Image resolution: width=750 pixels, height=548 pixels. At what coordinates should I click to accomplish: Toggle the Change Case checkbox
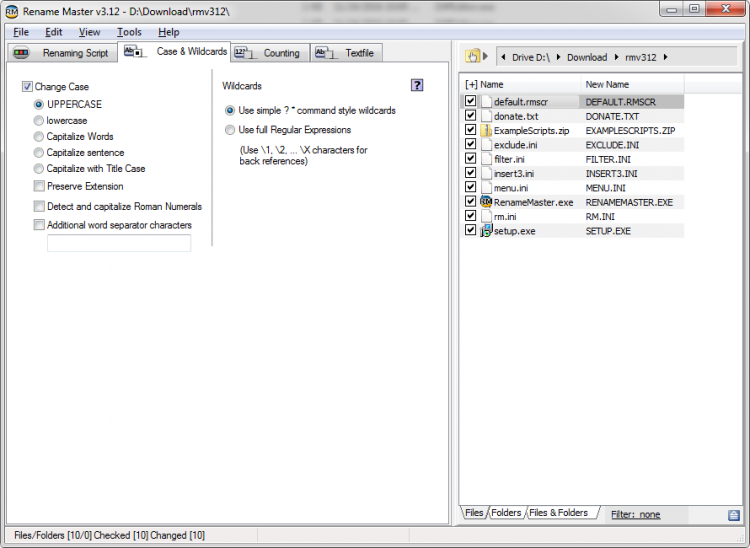click(x=27, y=87)
